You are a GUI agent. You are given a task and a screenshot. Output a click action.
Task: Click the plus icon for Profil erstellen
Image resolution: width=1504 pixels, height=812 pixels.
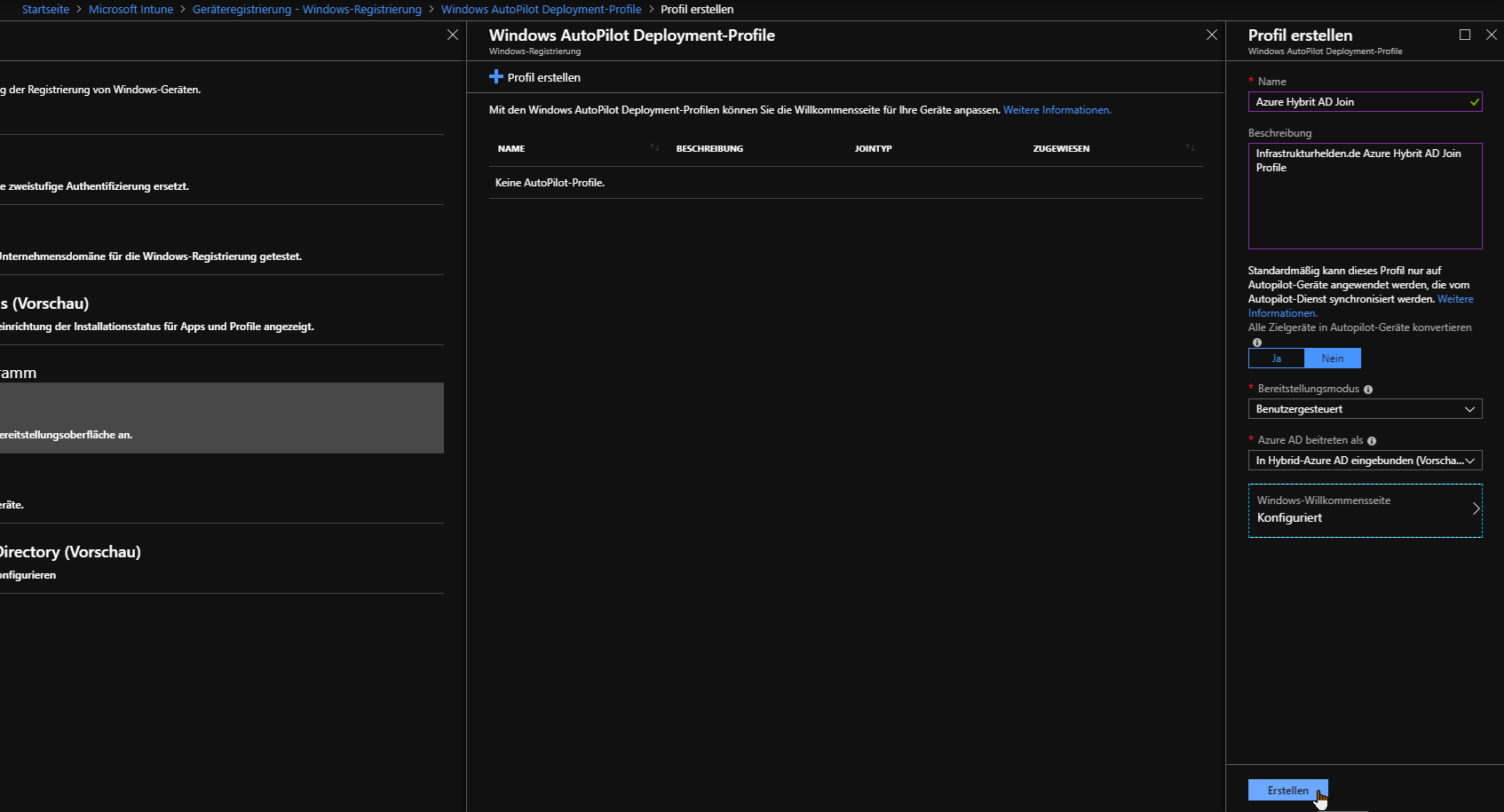click(x=496, y=77)
